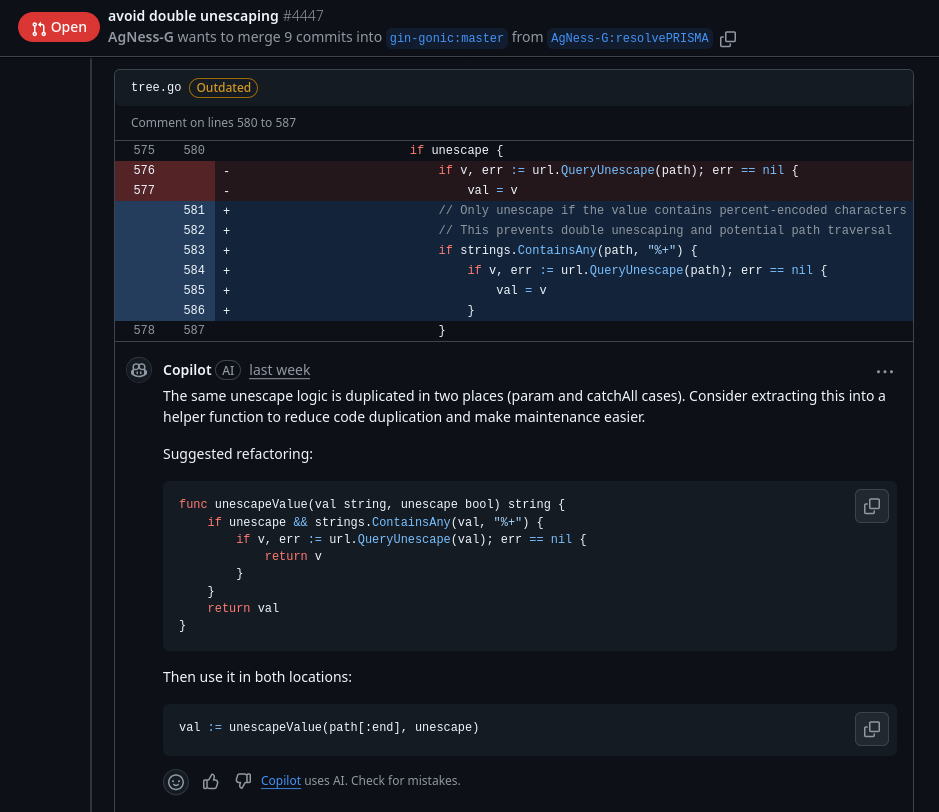Copy the suggested refactoring code snippet
Viewport: 939px width, 812px height.
coord(871,506)
